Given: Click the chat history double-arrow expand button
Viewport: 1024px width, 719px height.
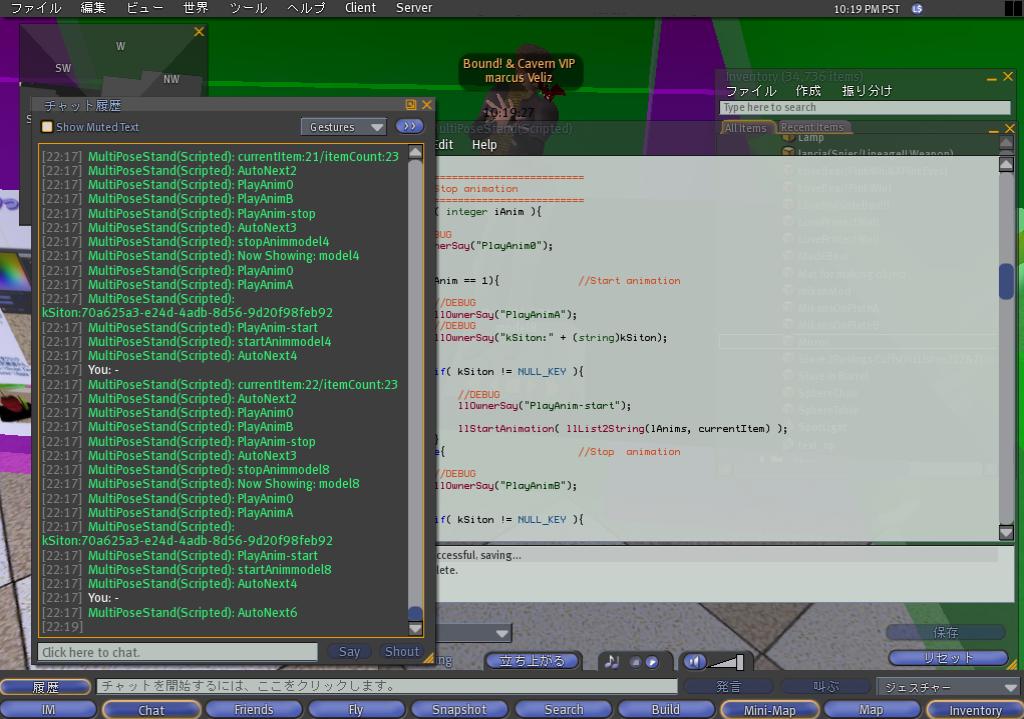Looking at the screenshot, I should pos(409,126).
